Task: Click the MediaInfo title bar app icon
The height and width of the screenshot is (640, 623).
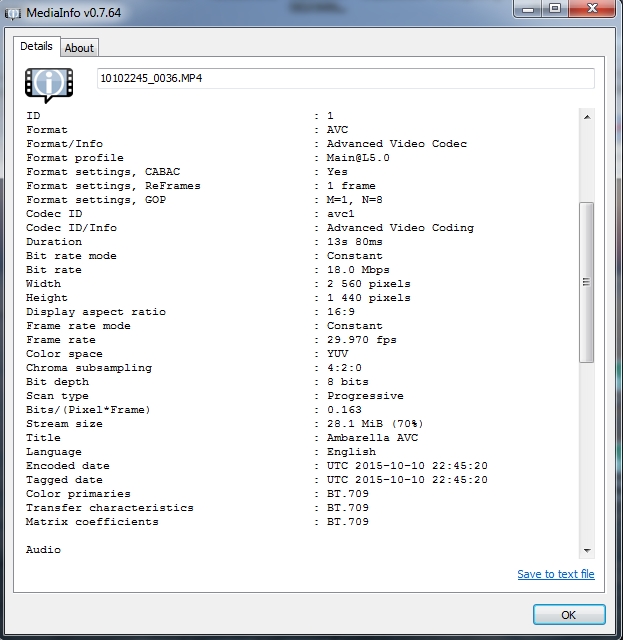Action: [x=15, y=12]
